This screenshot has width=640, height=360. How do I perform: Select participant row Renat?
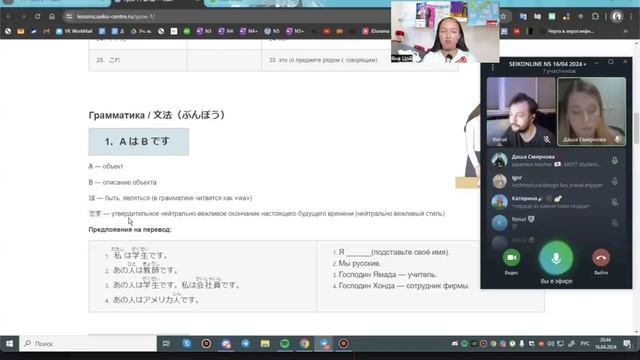point(556,222)
